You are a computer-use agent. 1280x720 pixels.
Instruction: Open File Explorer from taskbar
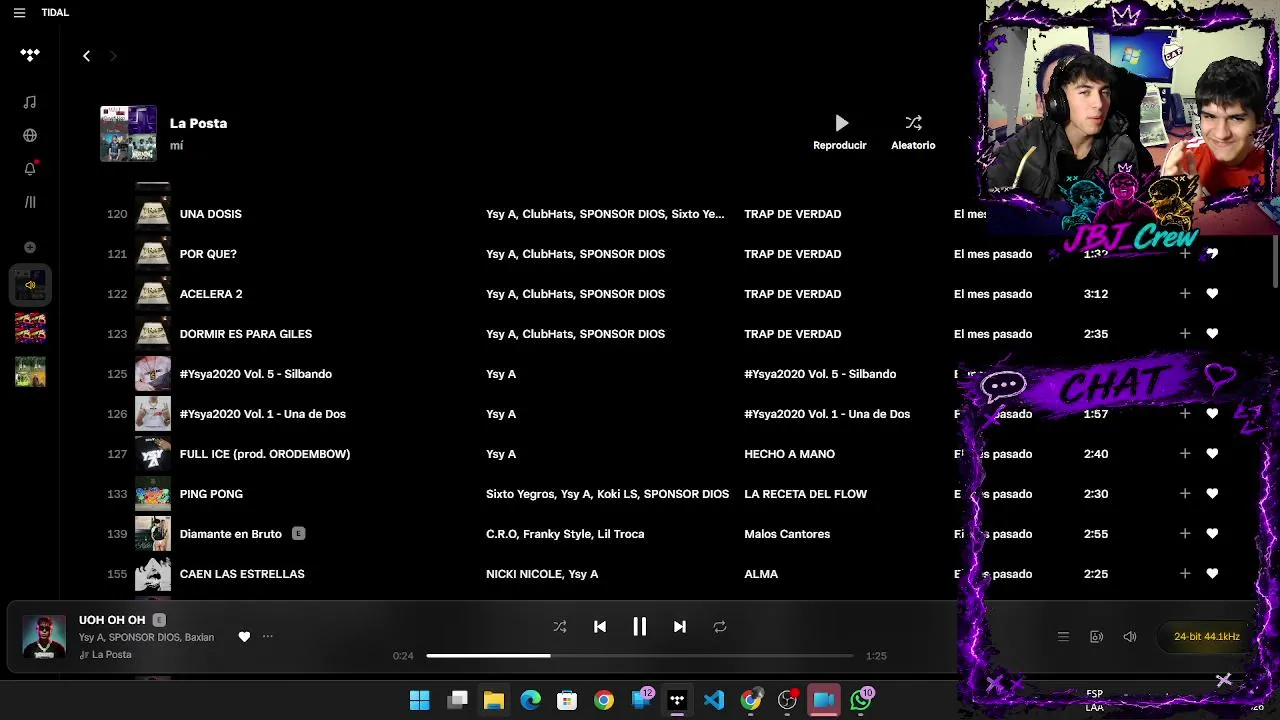[x=494, y=700]
